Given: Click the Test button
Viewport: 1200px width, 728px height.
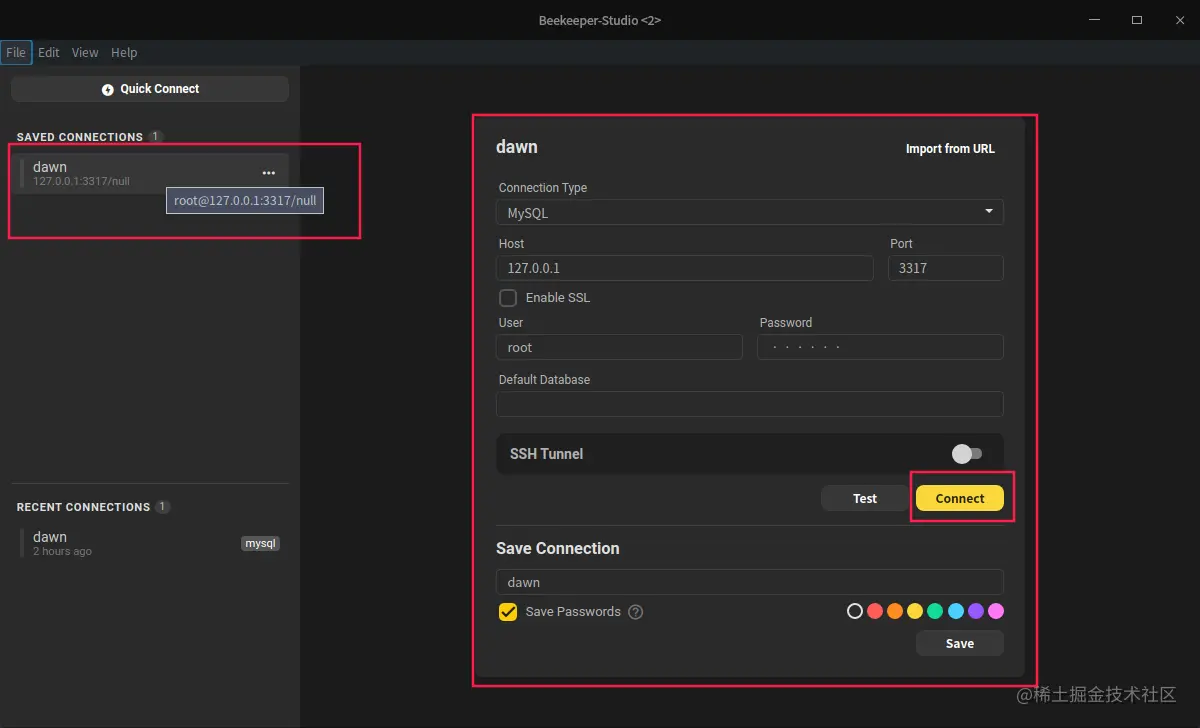Looking at the screenshot, I should (865, 498).
